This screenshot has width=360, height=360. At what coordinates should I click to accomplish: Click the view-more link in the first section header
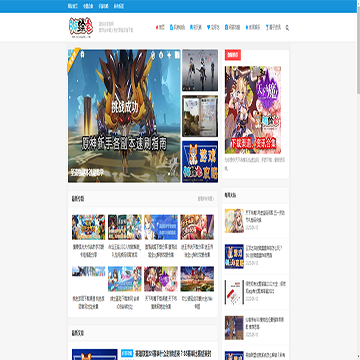click(x=205, y=199)
